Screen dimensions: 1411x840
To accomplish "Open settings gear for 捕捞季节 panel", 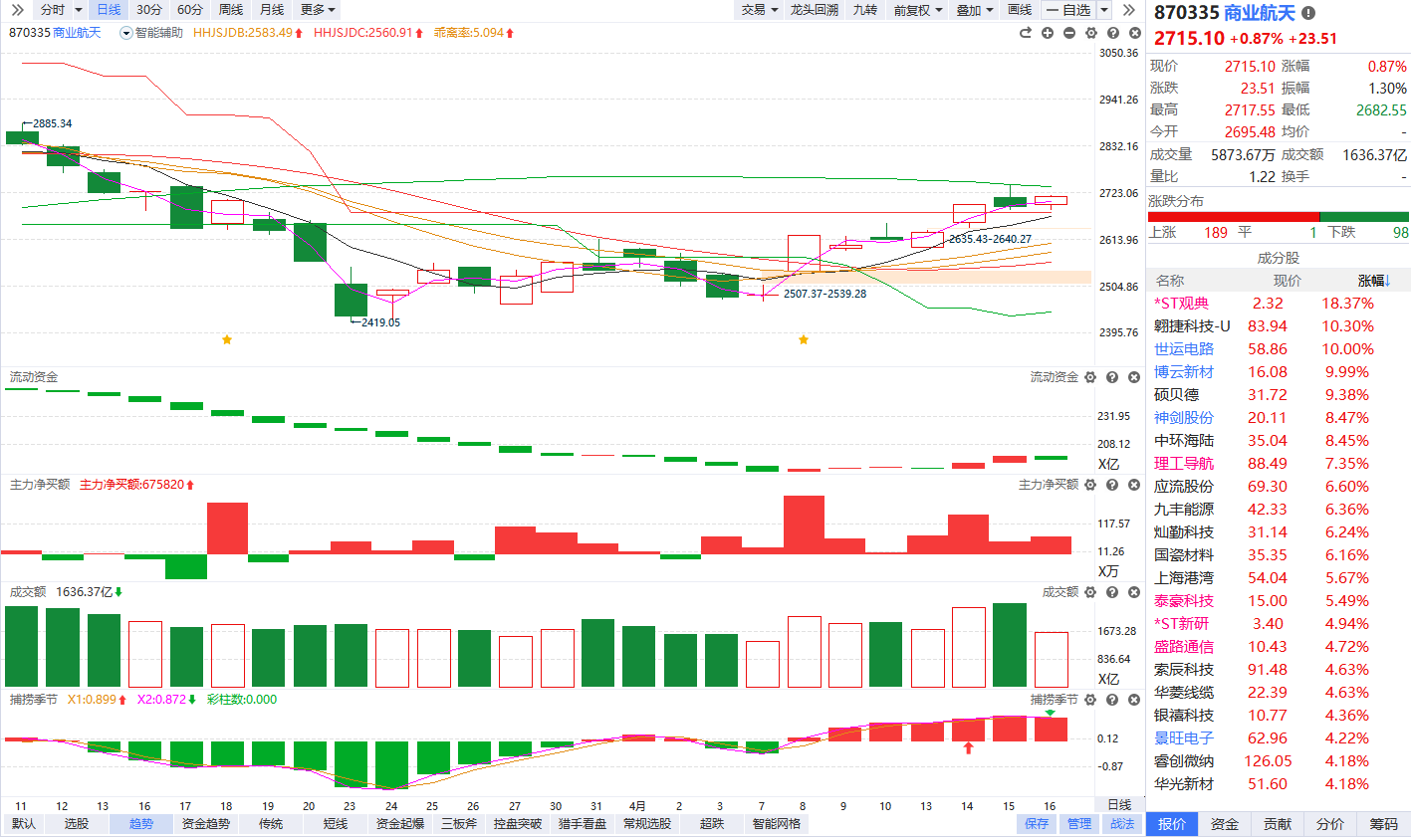I will coord(1090,700).
